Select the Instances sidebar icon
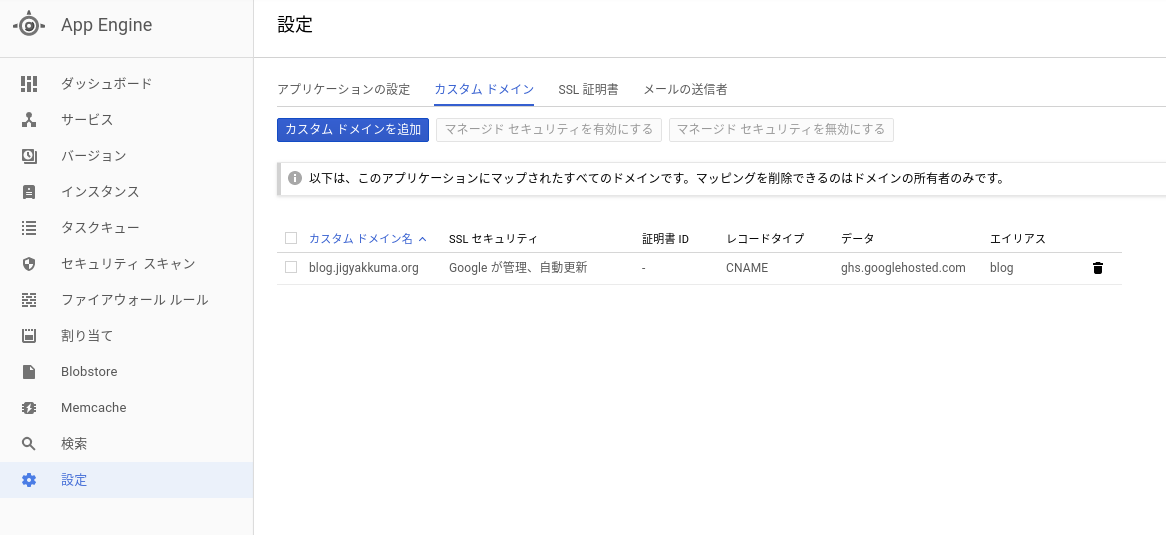The image size is (1166, 535). [x=29, y=192]
